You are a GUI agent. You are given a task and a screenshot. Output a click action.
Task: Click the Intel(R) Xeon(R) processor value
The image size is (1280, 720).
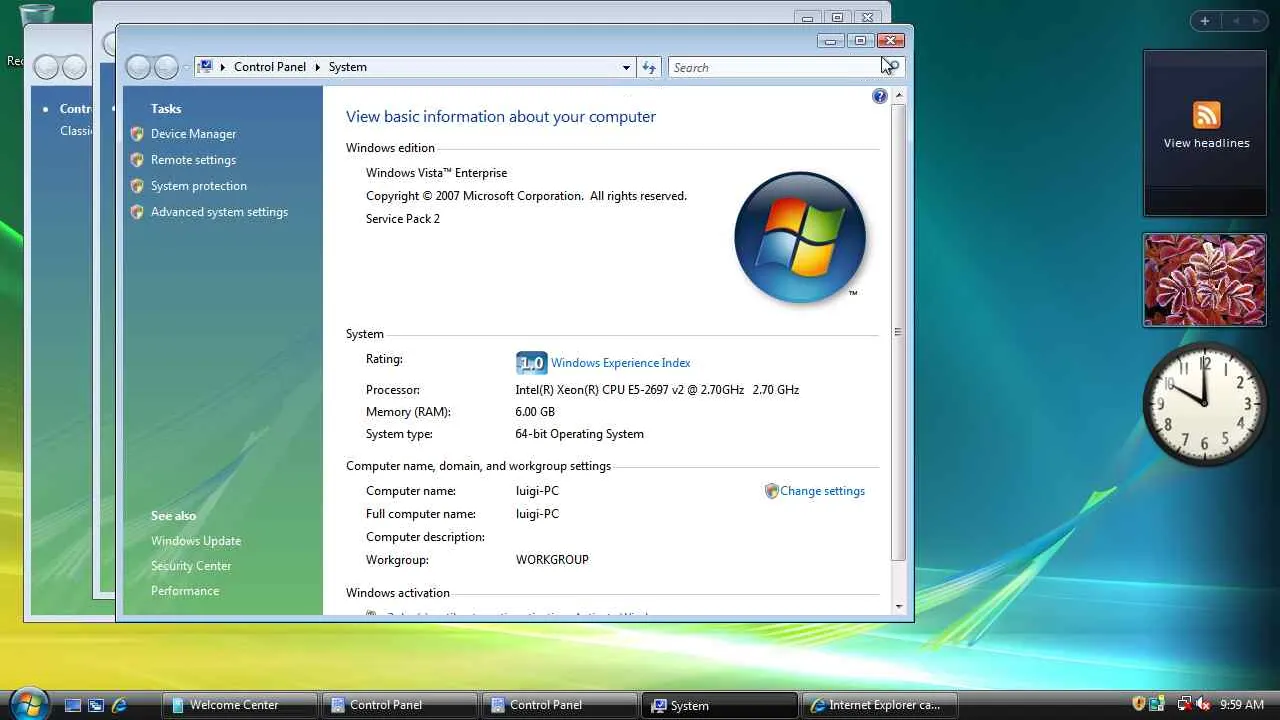click(657, 390)
